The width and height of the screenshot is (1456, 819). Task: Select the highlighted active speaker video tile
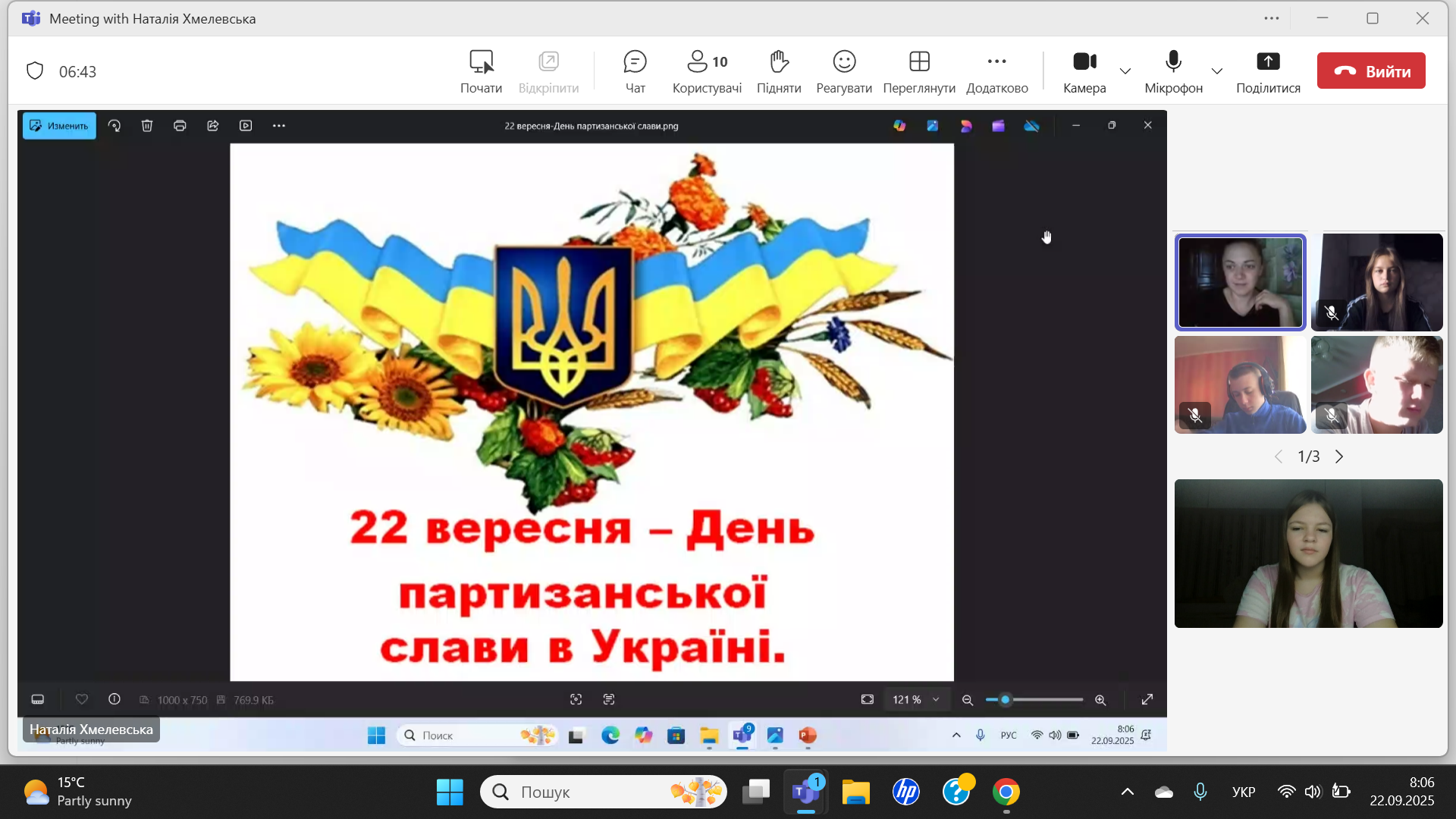click(1240, 282)
